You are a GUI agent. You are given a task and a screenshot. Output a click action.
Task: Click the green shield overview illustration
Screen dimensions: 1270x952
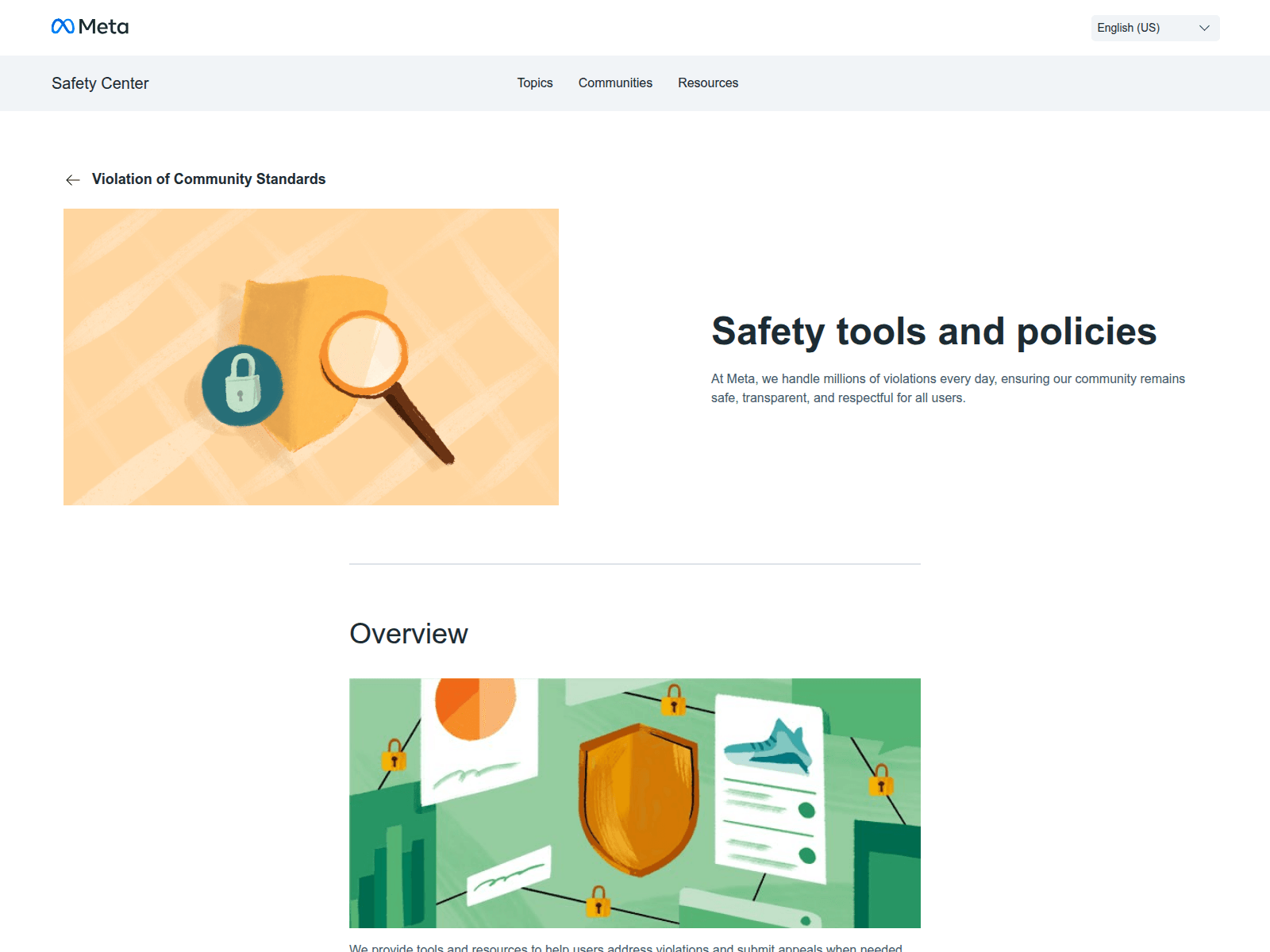tap(635, 803)
